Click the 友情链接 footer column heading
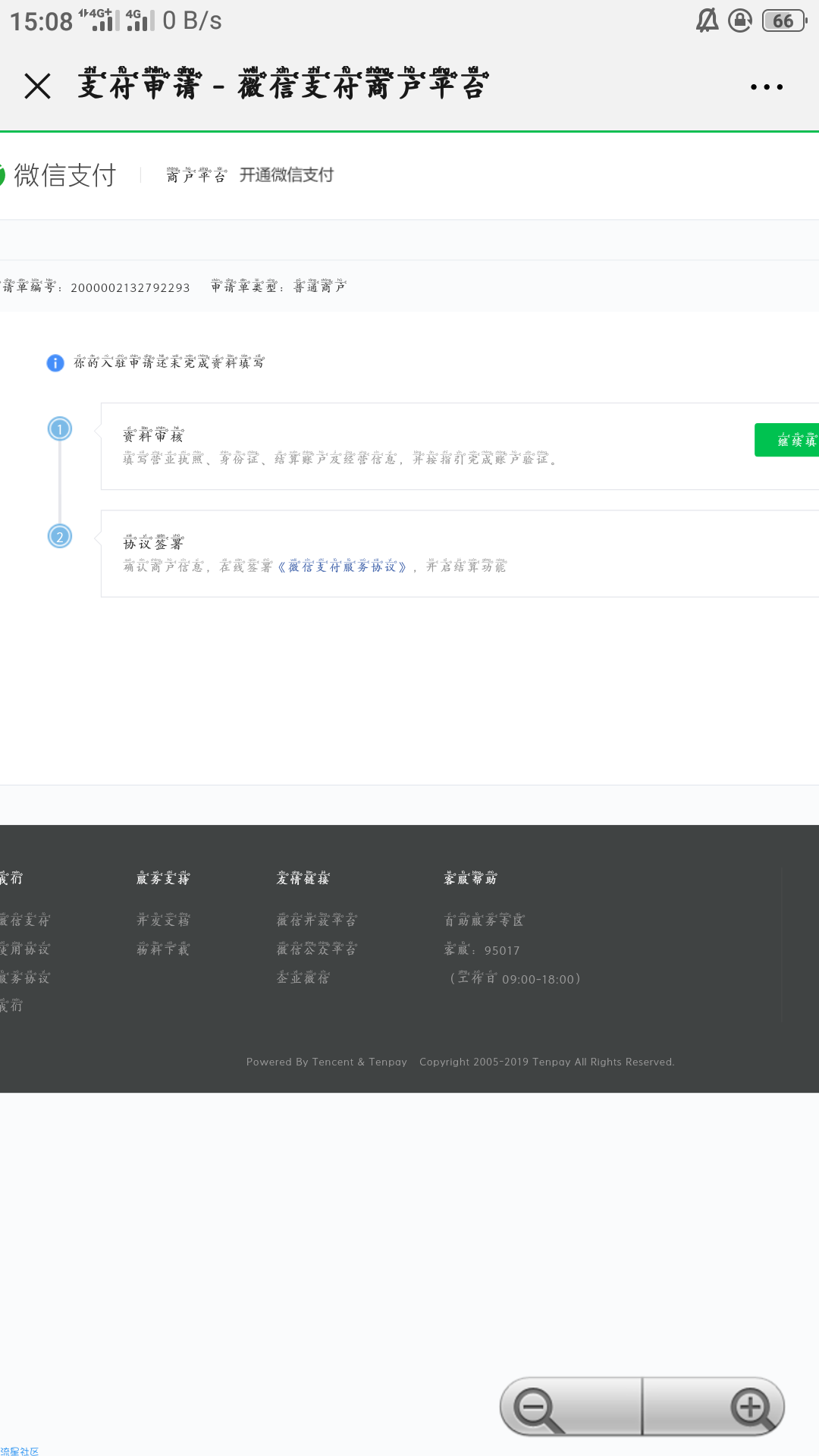The height and width of the screenshot is (1456, 819). [303, 878]
